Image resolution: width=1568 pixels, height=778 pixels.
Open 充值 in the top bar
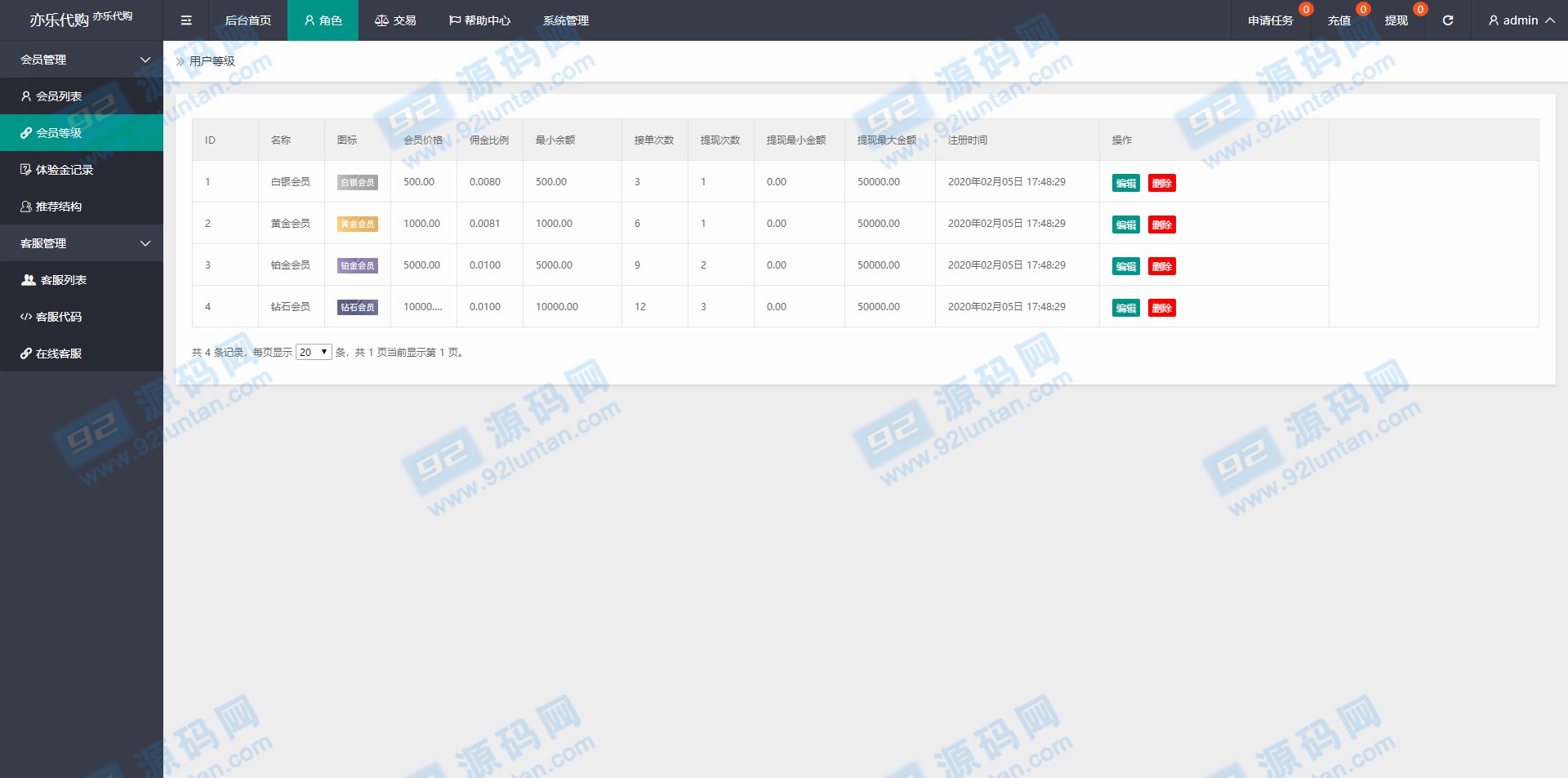pos(1339,20)
